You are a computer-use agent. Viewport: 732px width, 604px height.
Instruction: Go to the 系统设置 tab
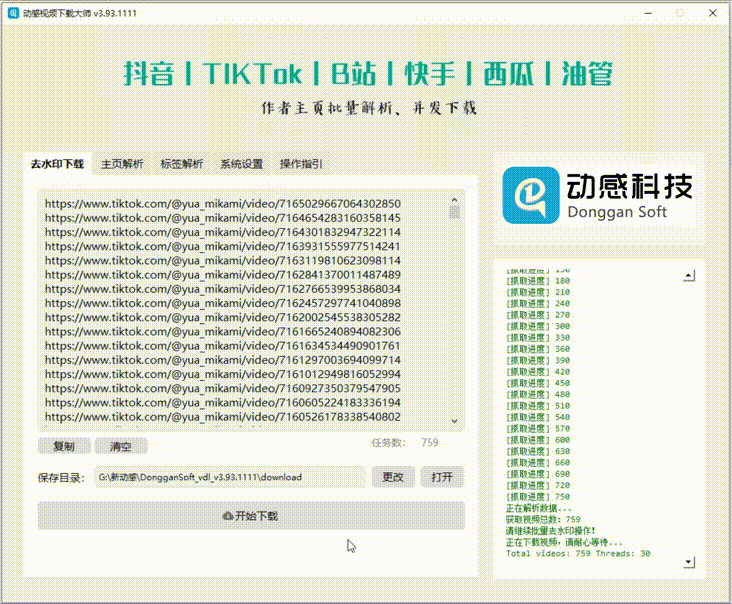tap(241, 164)
